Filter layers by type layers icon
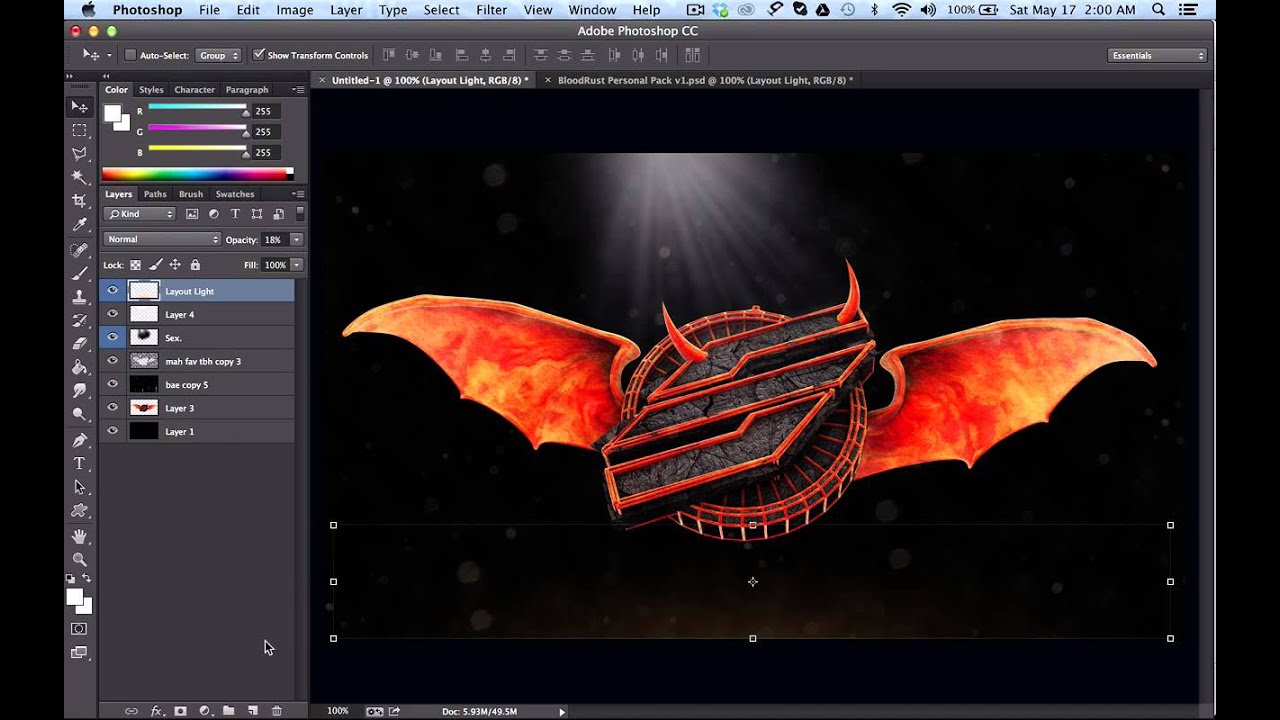 [x=235, y=214]
